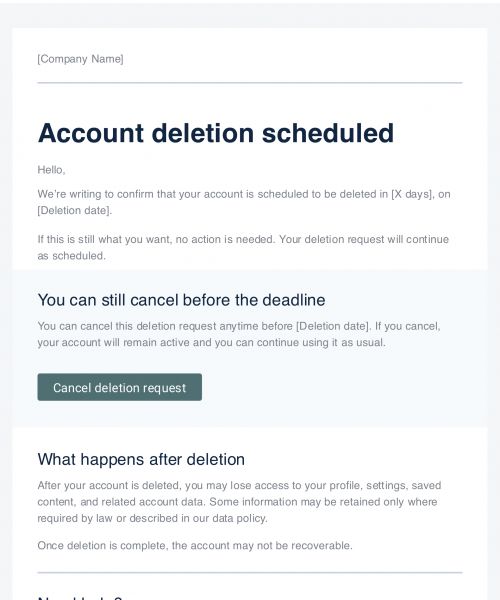Image resolution: width=500 pixels, height=600 pixels.
Task: Select the [X days] placeholder
Action: coord(412,194)
